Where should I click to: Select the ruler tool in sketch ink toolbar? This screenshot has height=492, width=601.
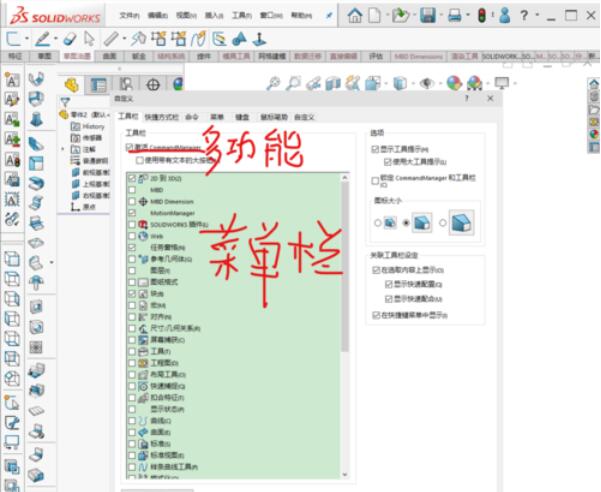pyautogui.click(x=111, y=39)
